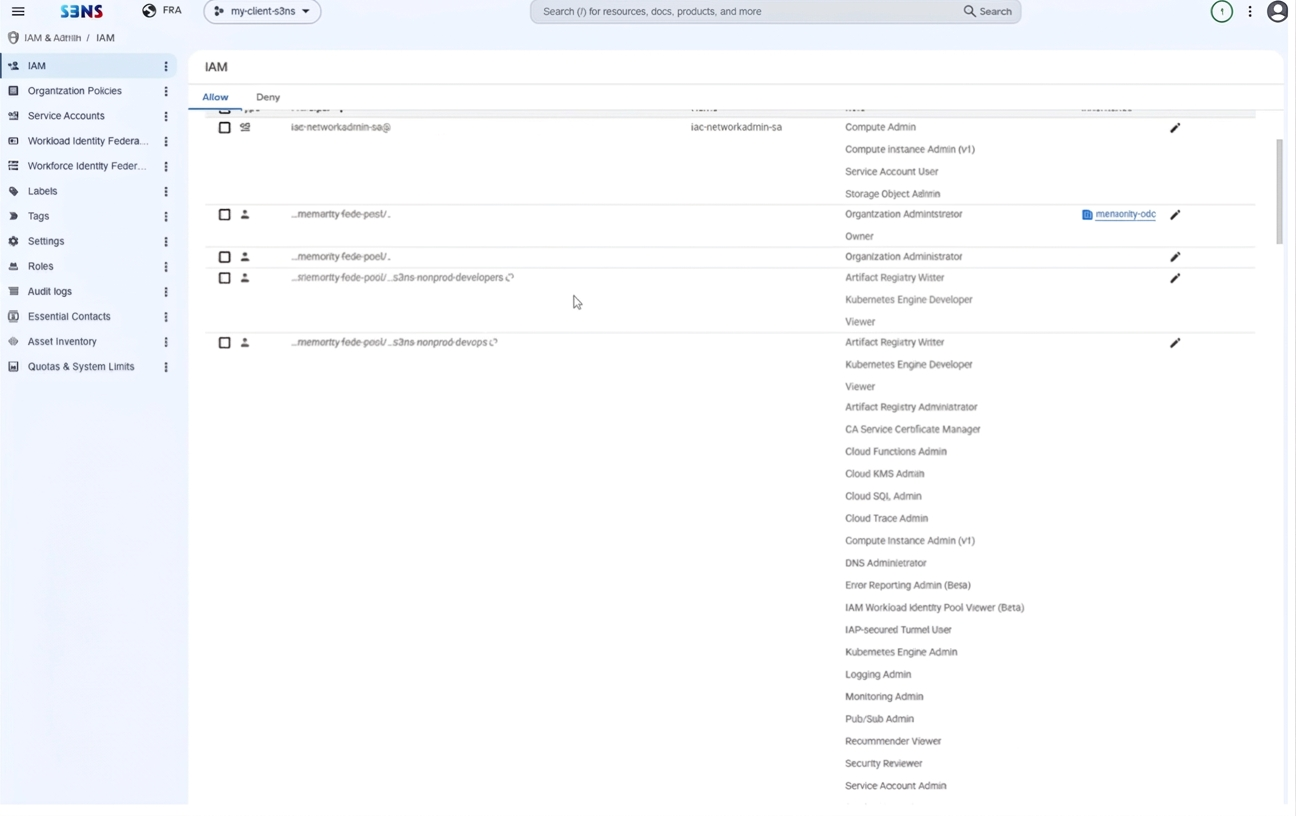Open Essential Contacts kebab menu
This screenshot has height=816, width=1296.
(166, 316)
